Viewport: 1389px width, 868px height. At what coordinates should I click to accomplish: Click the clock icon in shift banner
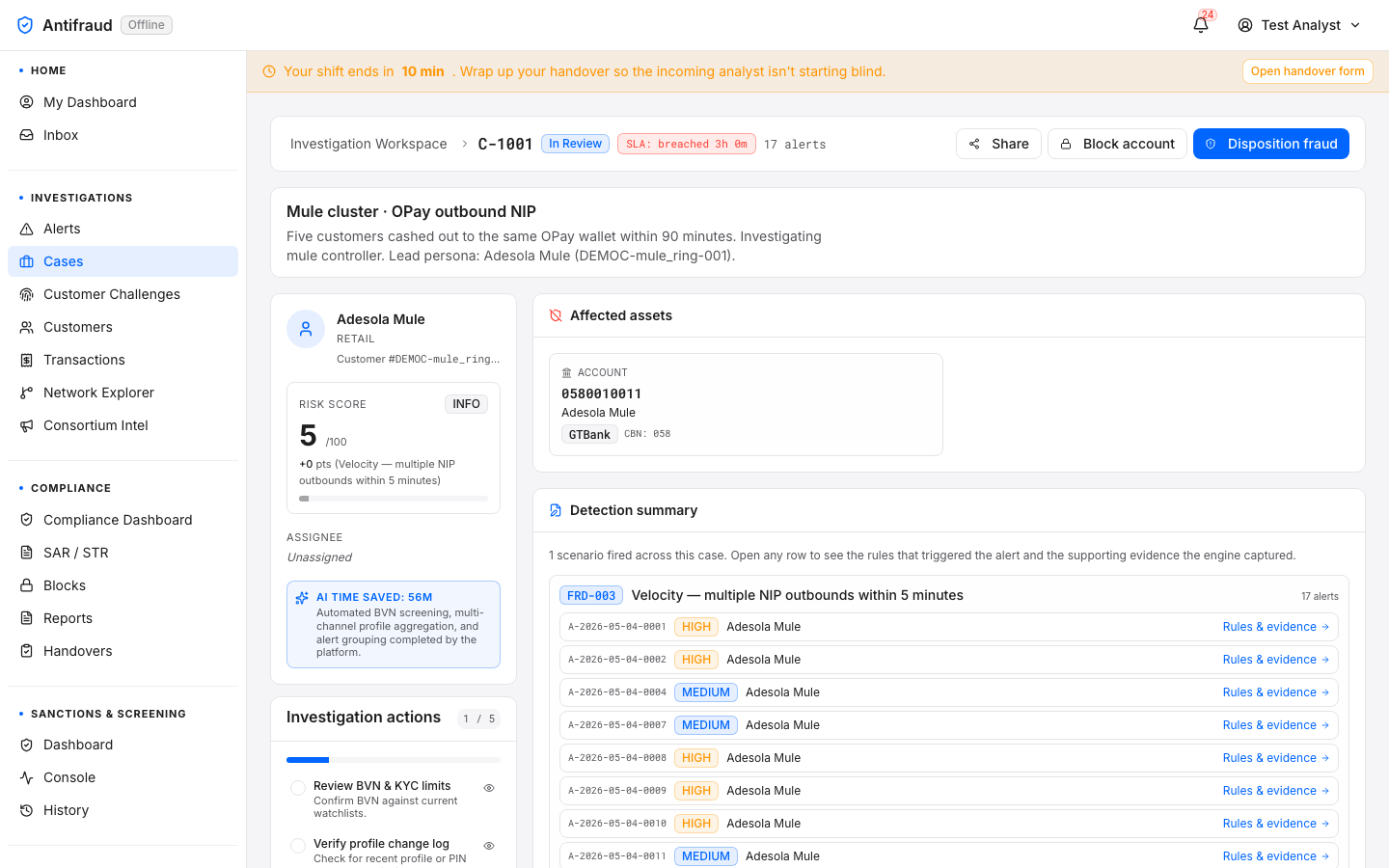click(x=269, y=71)
